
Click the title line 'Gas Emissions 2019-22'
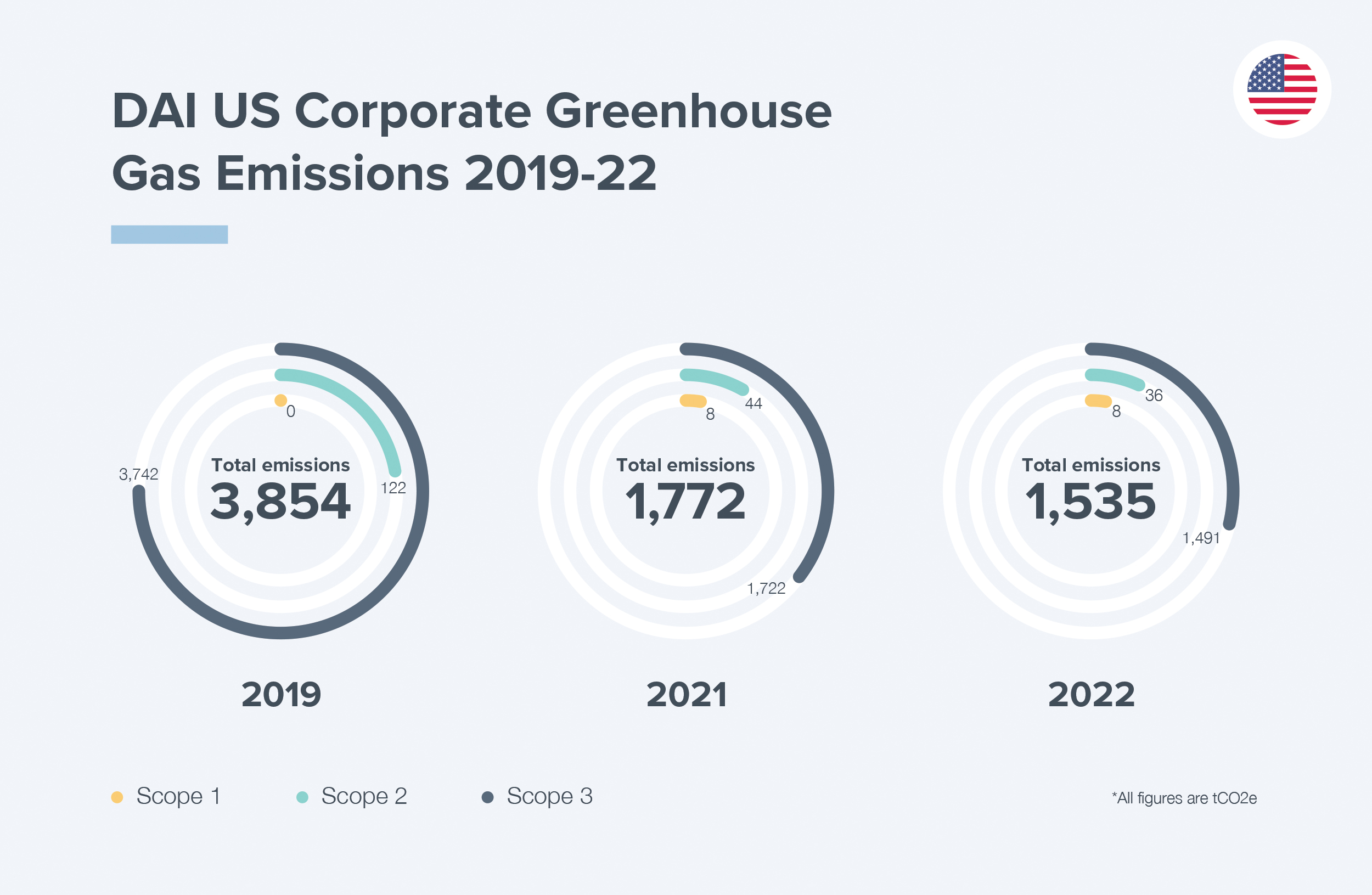(x=384, y=173)
